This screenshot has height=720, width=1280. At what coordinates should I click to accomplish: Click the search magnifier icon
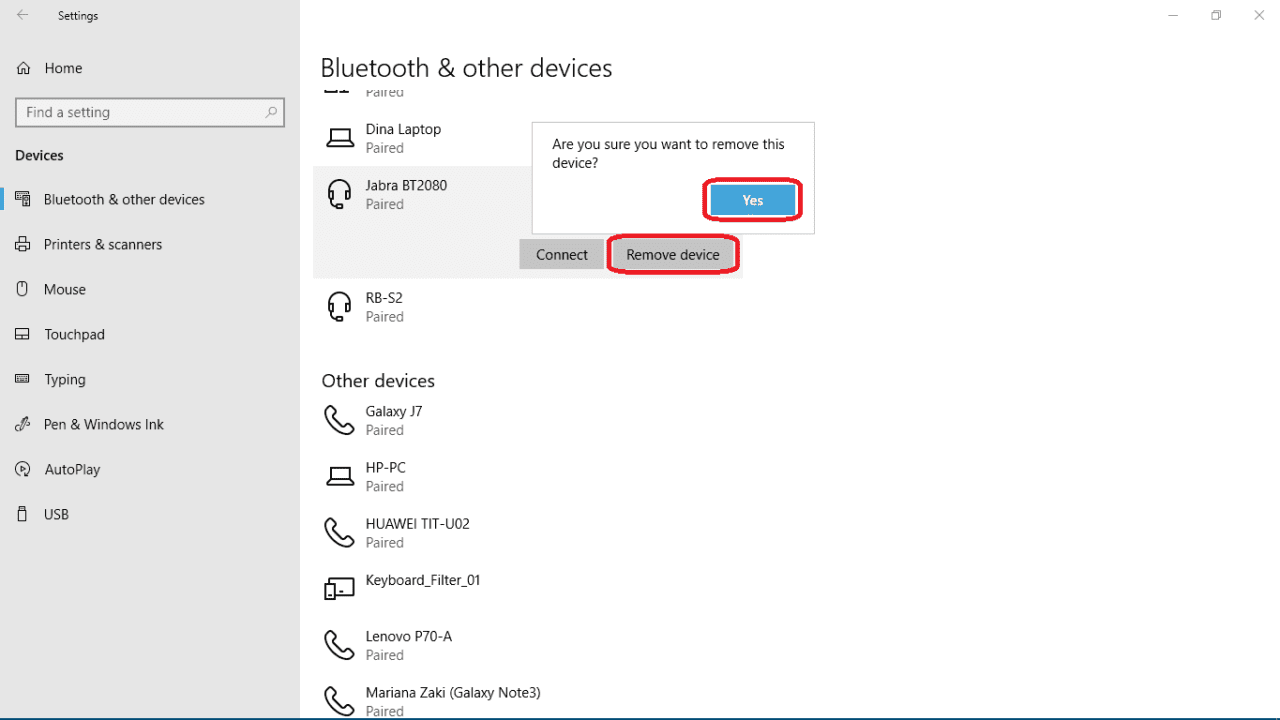click(x=271, y=112)
